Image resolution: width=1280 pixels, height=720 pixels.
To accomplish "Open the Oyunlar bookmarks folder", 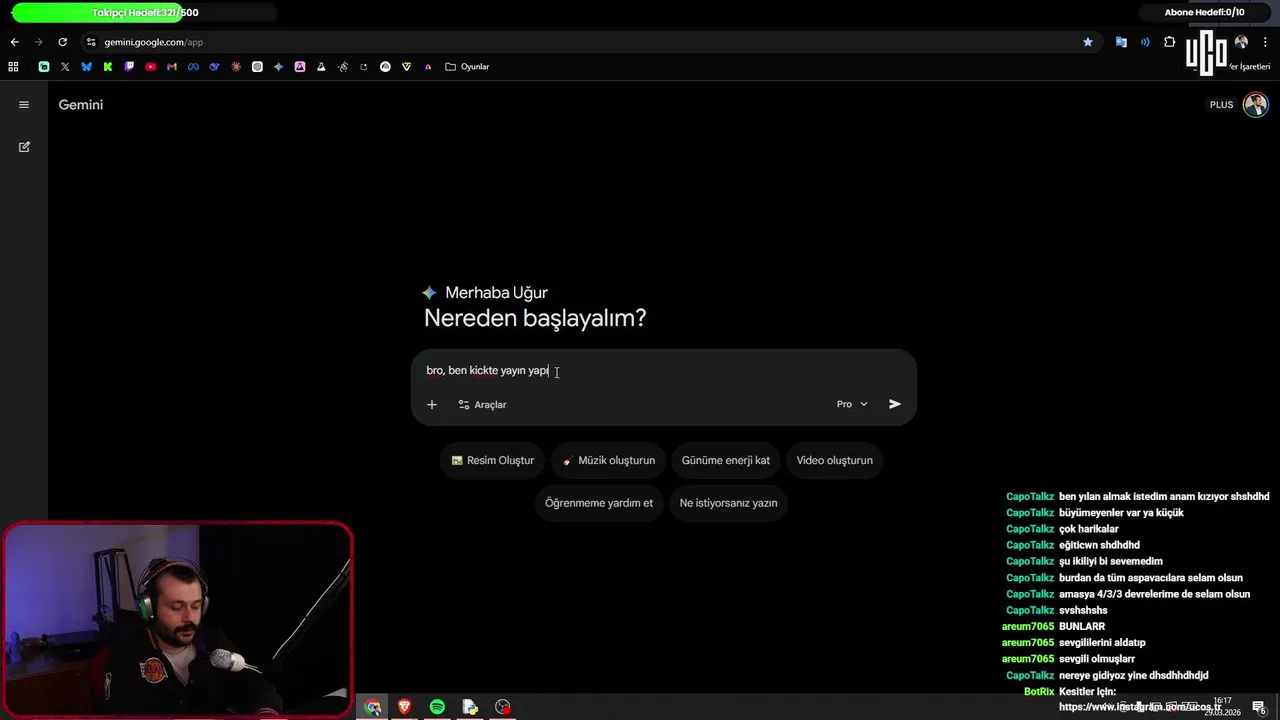I will coord(467,67).
